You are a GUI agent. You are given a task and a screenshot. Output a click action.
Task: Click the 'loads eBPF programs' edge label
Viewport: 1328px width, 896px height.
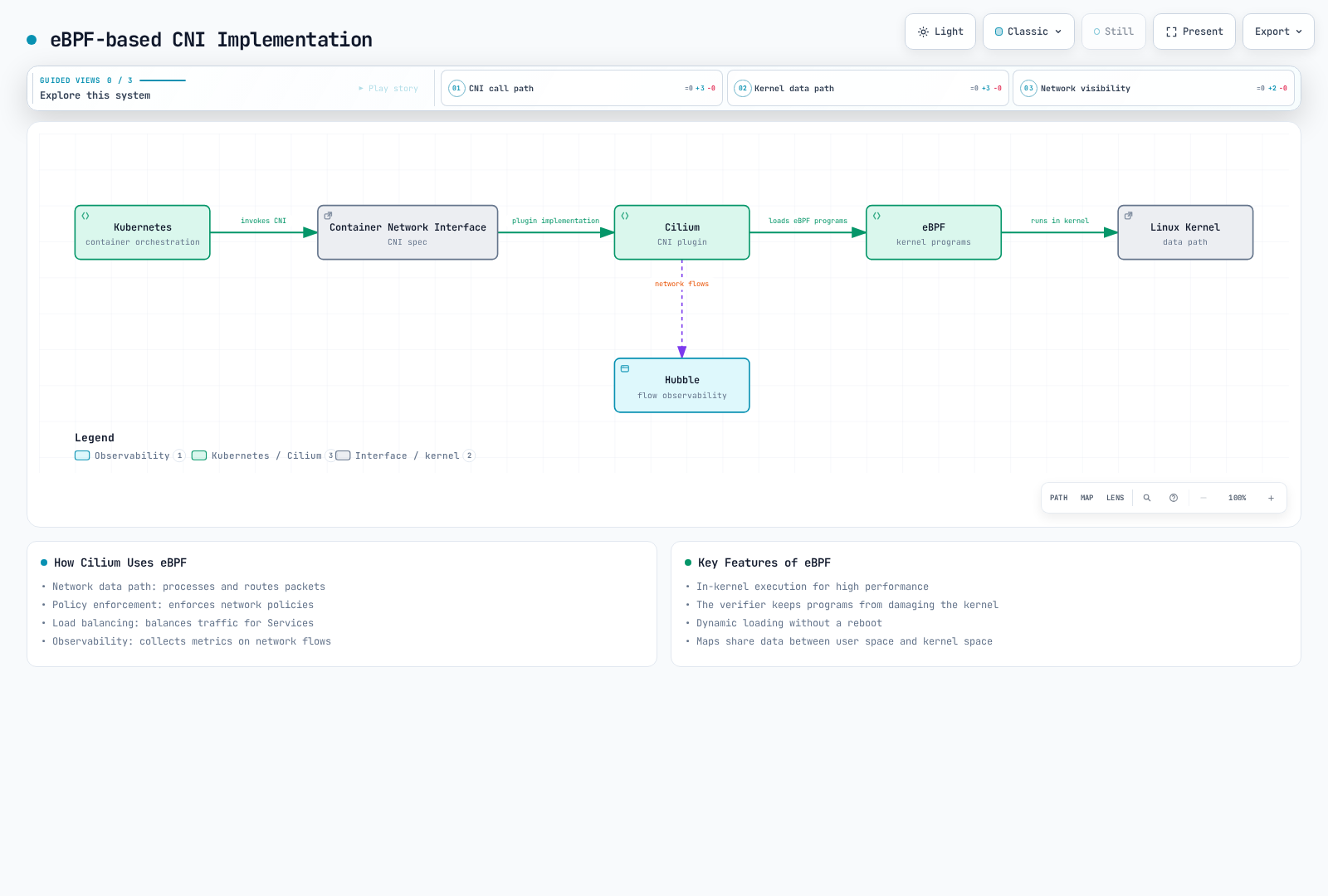[x=808, y=221]
